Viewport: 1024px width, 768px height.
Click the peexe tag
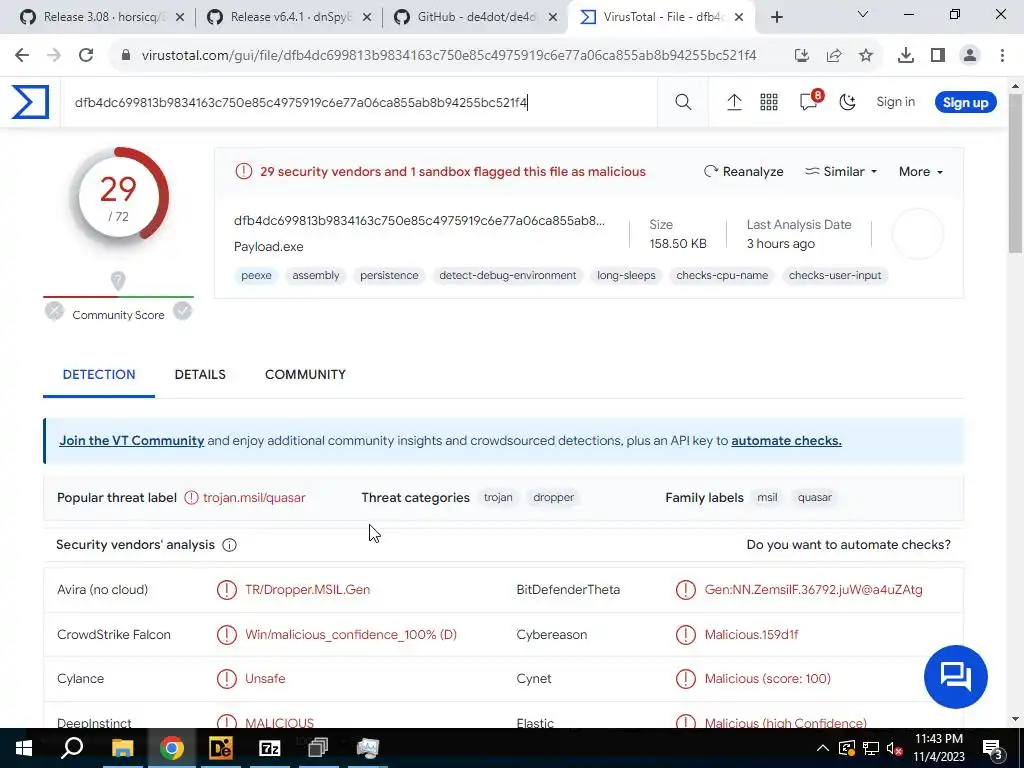(256, 276)
